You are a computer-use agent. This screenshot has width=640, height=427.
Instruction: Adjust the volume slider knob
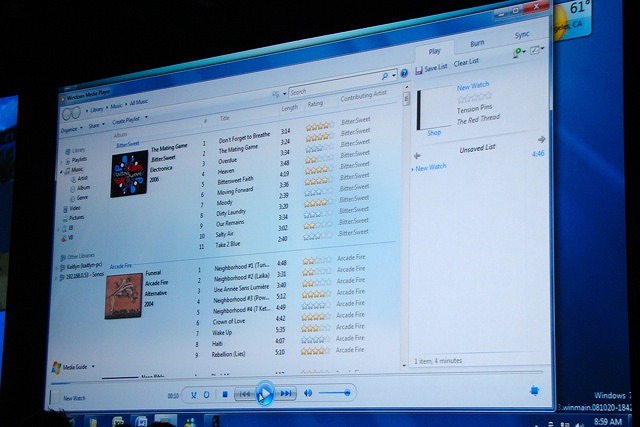347,393
